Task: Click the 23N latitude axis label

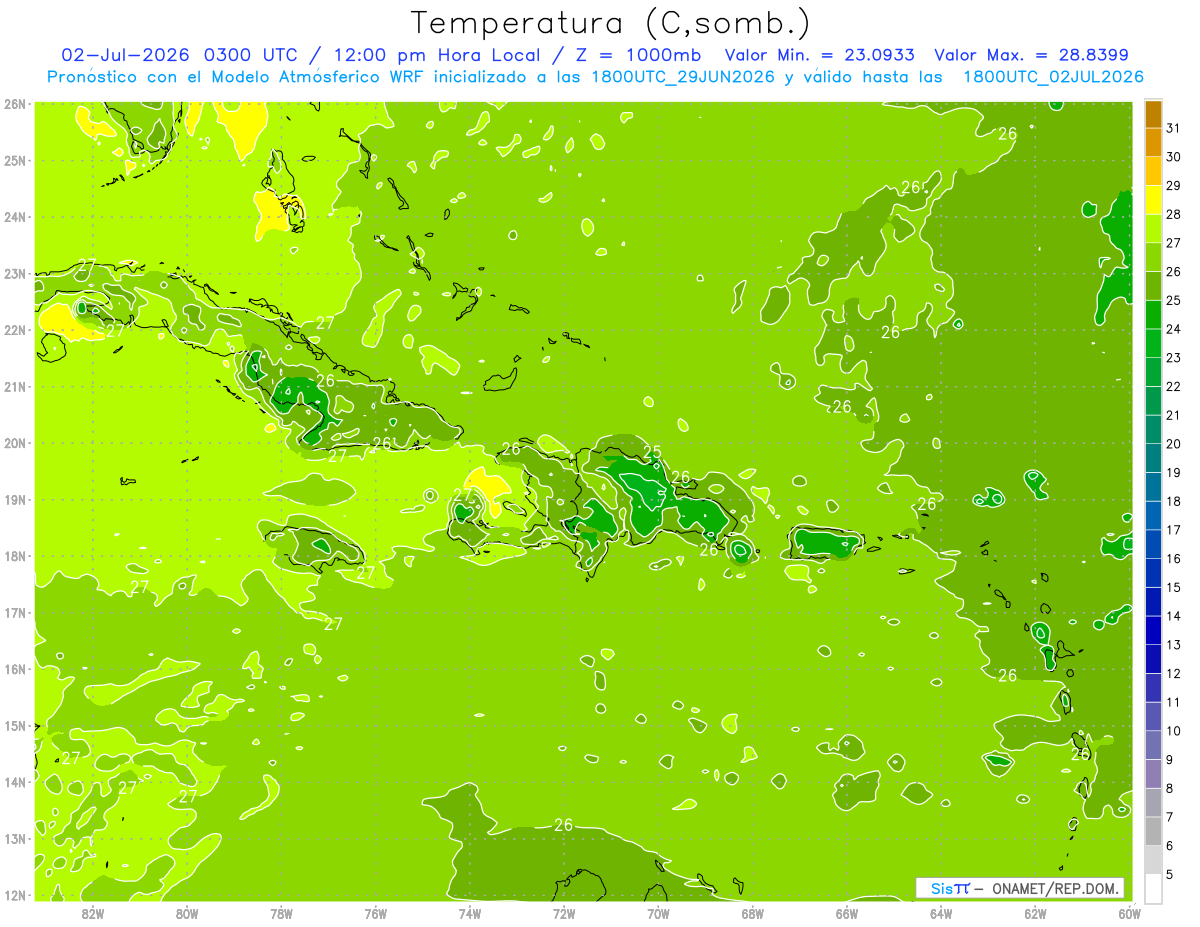Action: (x=15, y=273)
